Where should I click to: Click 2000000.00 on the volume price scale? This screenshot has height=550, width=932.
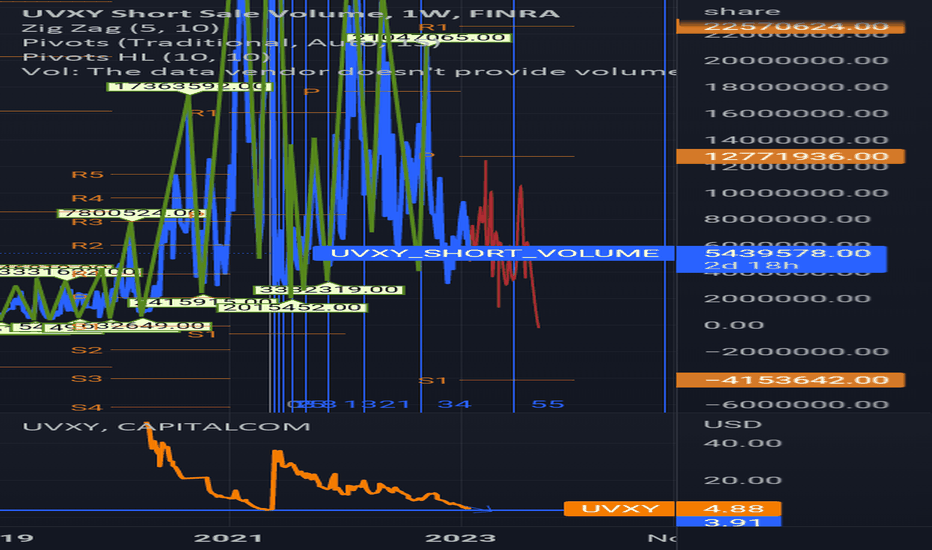pos(788,298)
